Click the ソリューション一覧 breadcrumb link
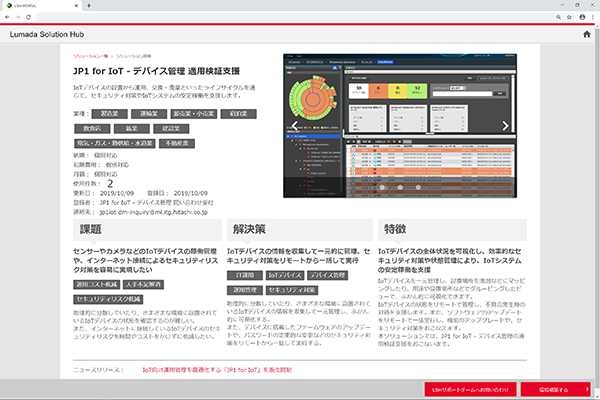 point(91,56)
